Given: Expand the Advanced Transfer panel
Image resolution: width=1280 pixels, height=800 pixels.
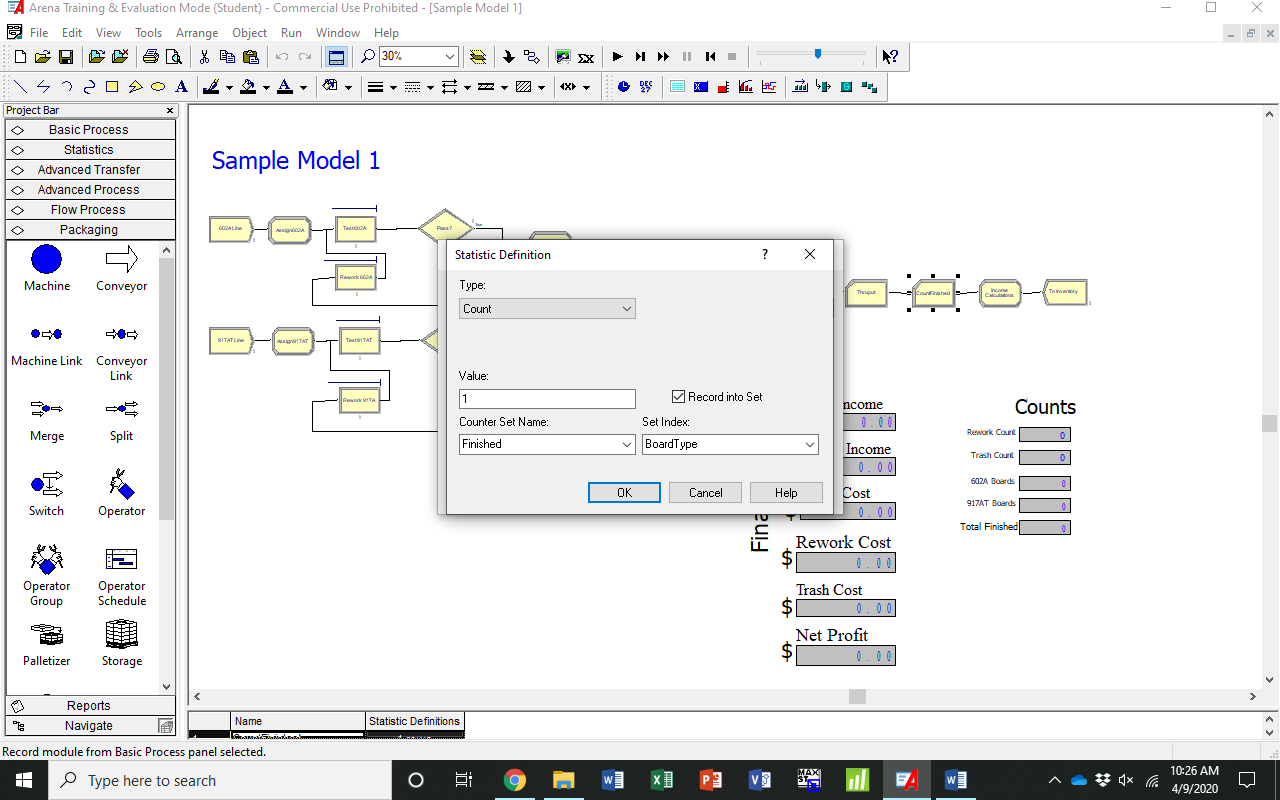Looking at the screenshot, I should [x=90, y=170].
